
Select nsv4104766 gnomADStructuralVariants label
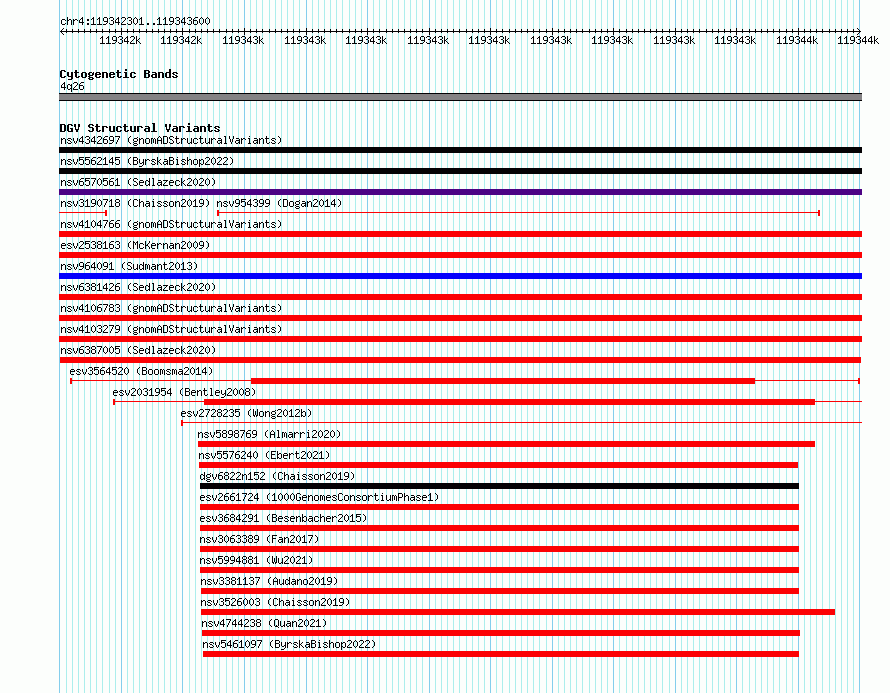(171, 224)
